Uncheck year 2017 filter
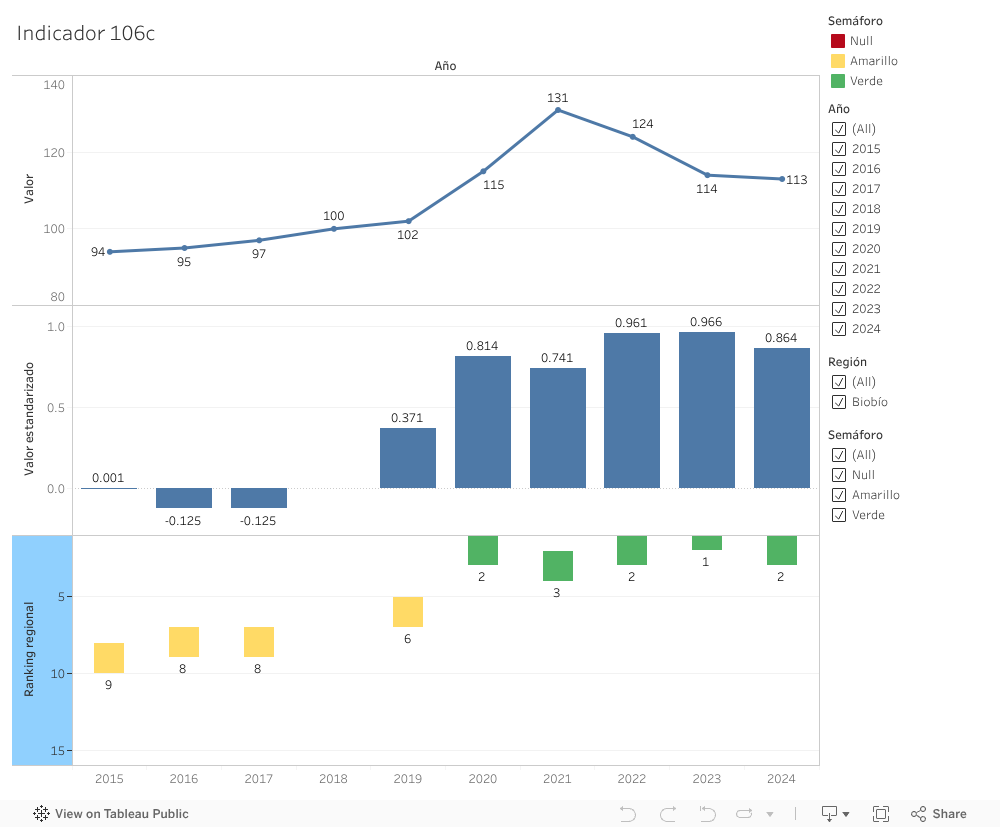1000x827 pixels. pyautogui.click(x=839, y=189)
